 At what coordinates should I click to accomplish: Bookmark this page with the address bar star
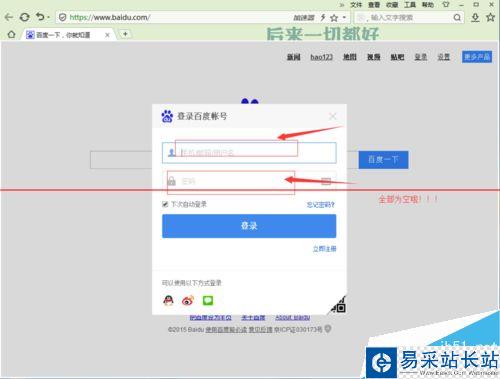pos(334,17)
